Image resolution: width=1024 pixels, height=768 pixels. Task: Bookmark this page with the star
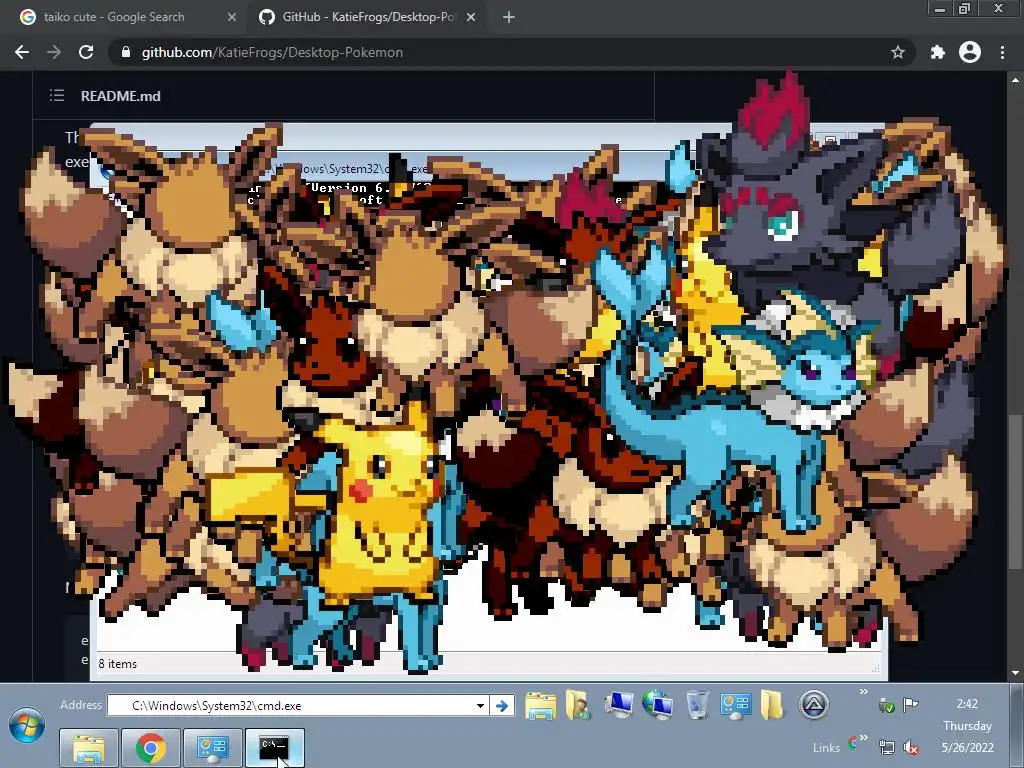[x=898, y=52]
